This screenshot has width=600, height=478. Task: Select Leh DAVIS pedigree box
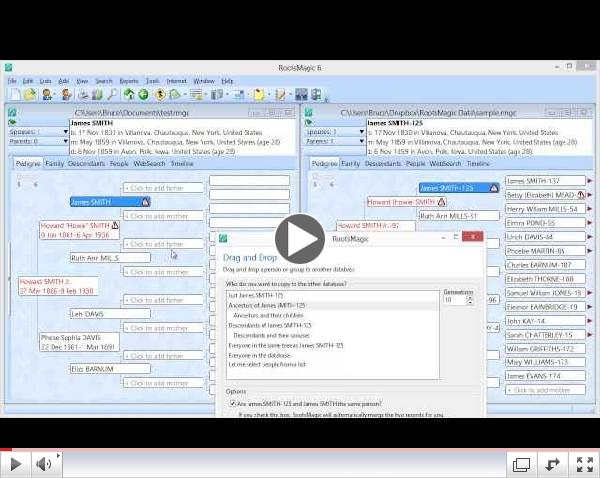(x=110, y=314)
